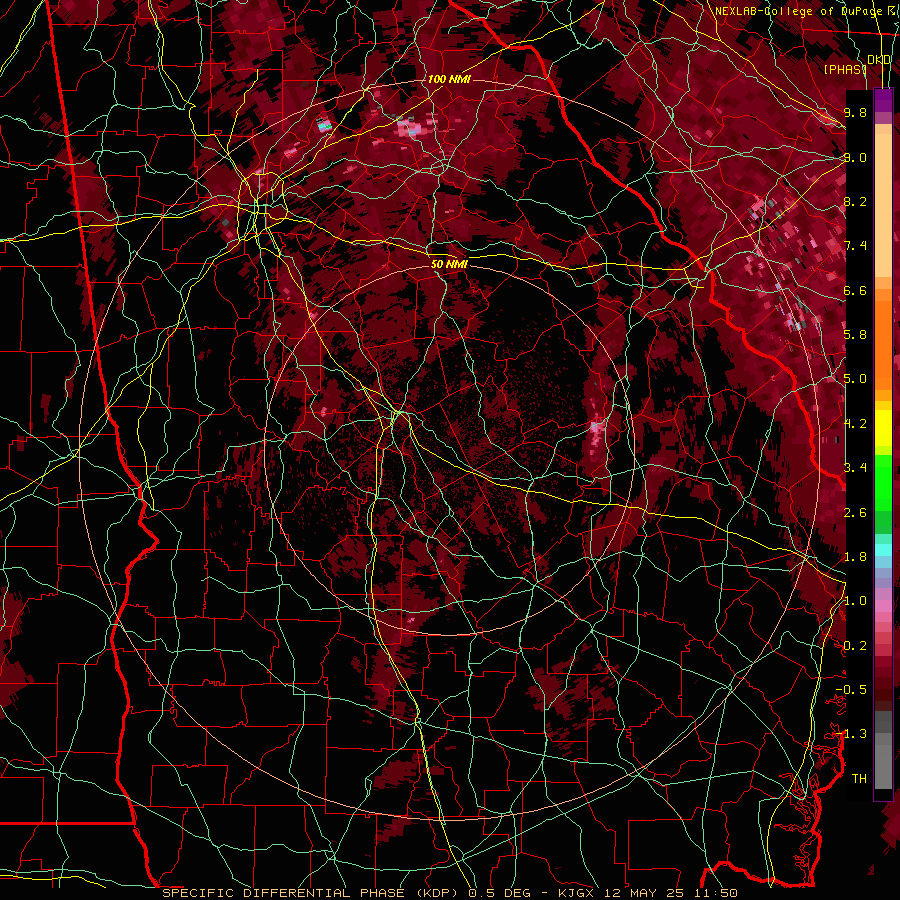Viewport: 900px width, 900px height.
Task: Click the 1.8 value on the color scale
Action: click(855, 557)
